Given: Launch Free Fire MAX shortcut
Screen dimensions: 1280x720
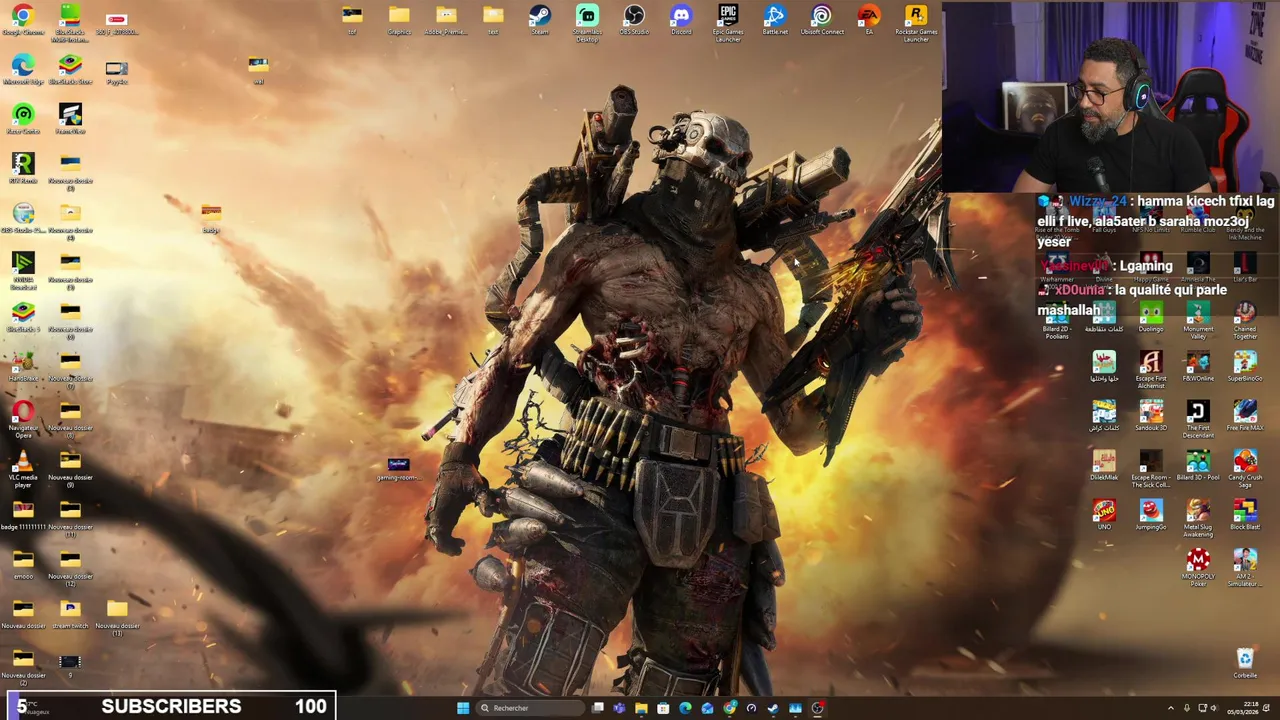Looking at the screenshot, I should 1245,416.
